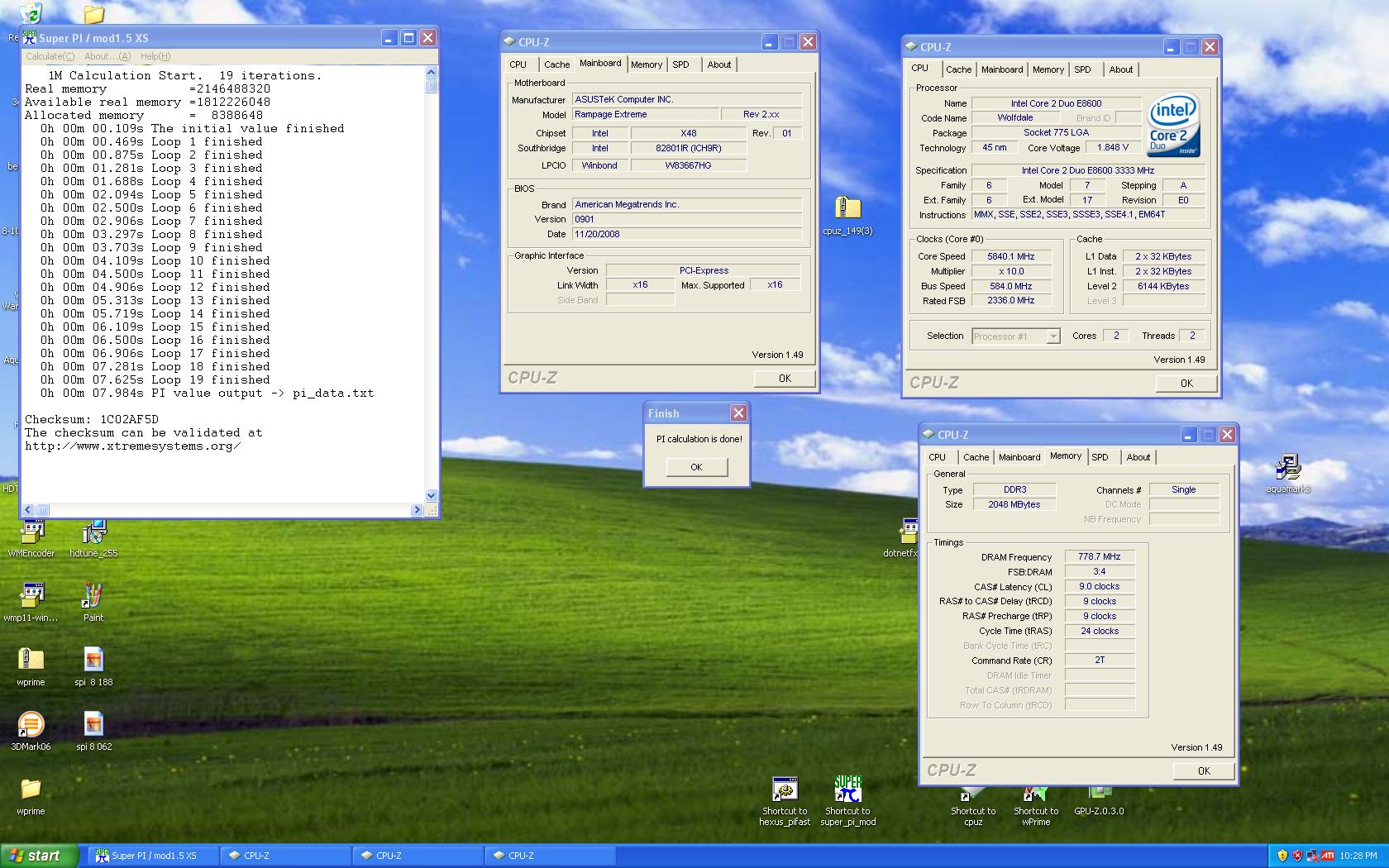The width and height of the screenshot is (1389, 868).
Task: Switch to Cache tab in Mainboard CPU-Z window
Action: click(x=556, y=64)
